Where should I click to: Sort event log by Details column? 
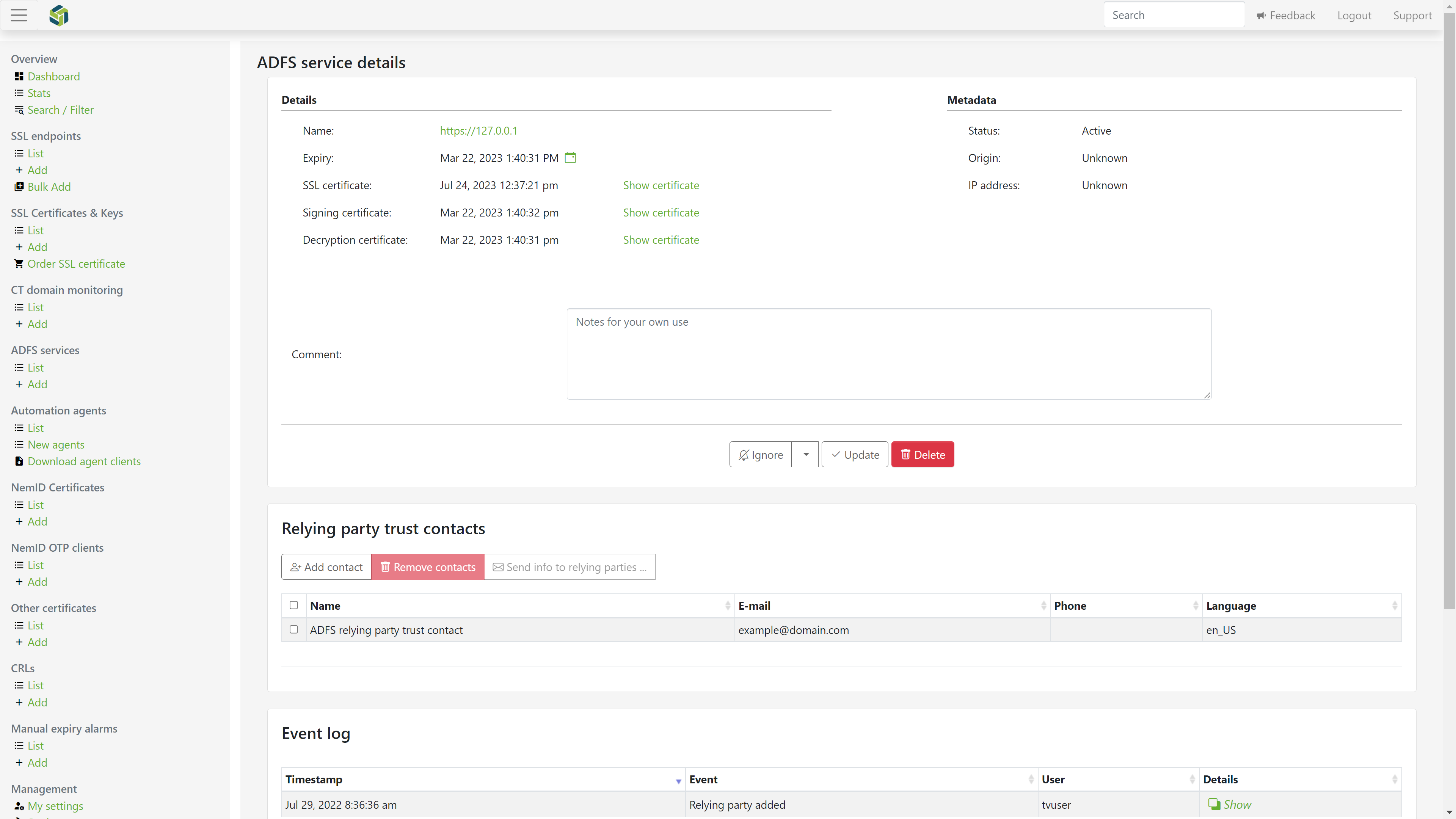(x=1301, y=780)
